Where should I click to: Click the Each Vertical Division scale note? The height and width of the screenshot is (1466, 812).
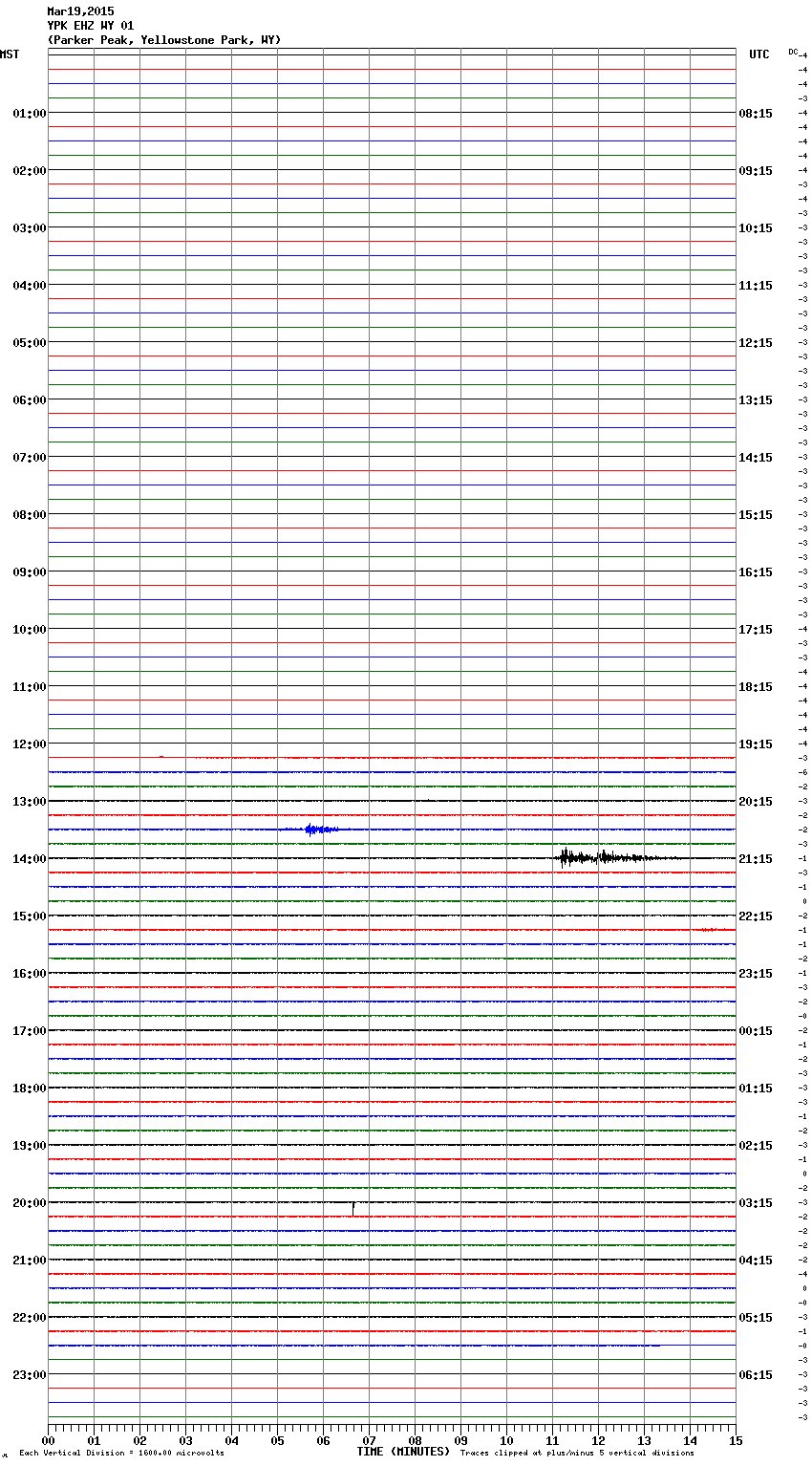(121, 1453)
